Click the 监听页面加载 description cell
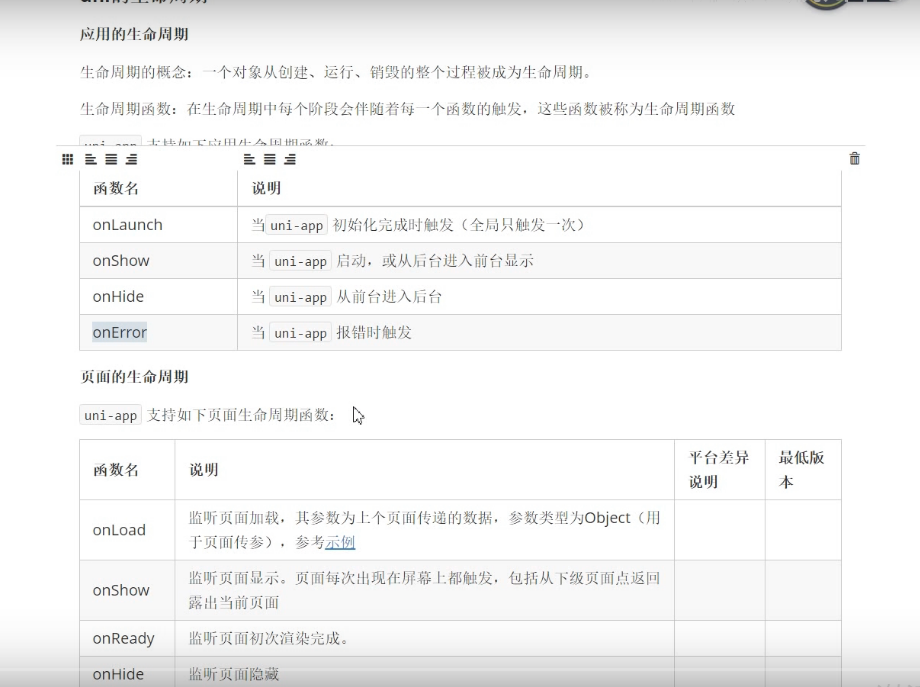 coord(425,530)
